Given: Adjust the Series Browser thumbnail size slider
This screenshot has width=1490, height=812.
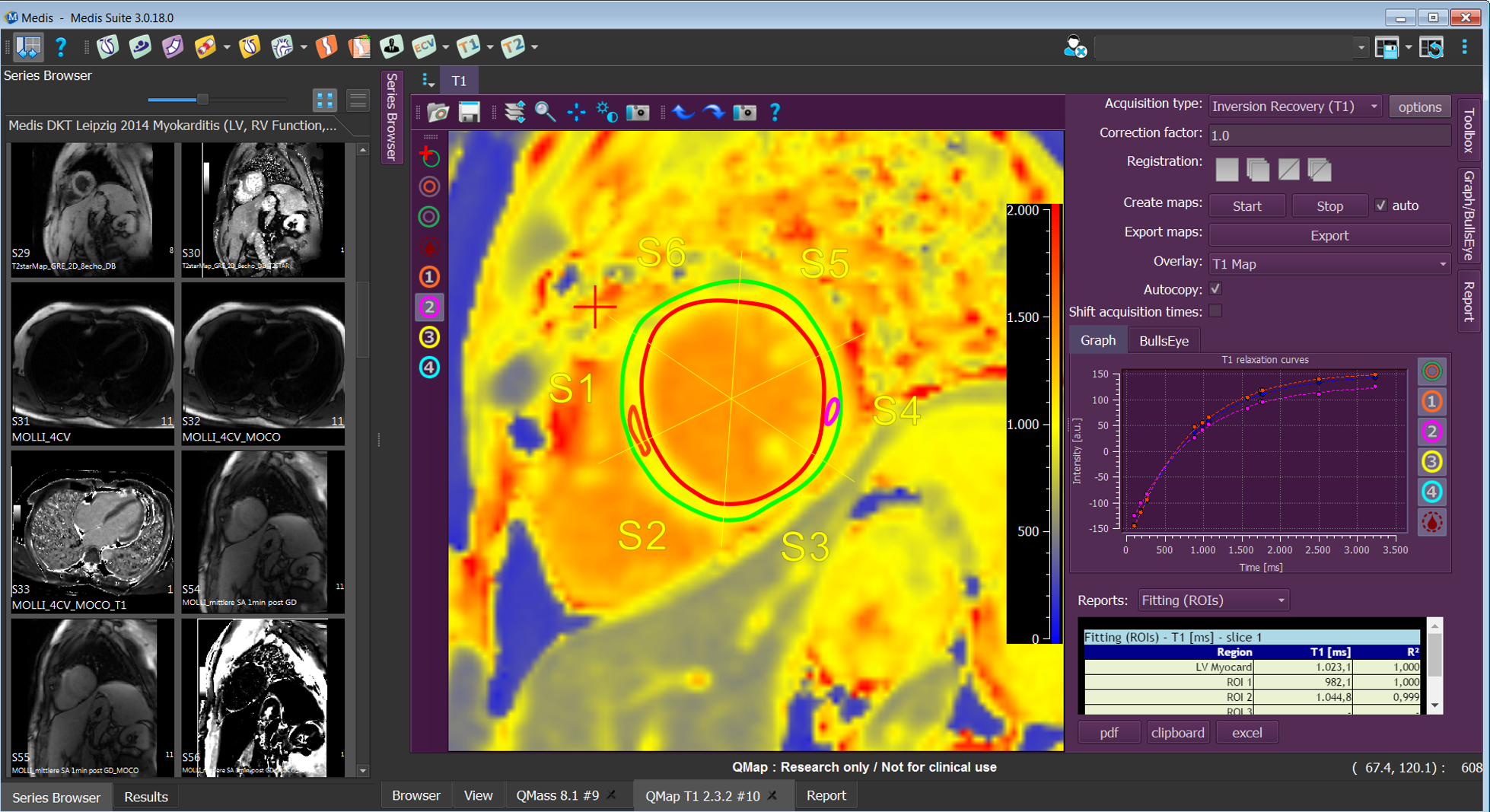Looking at the screenshot, I should point(202,100).
